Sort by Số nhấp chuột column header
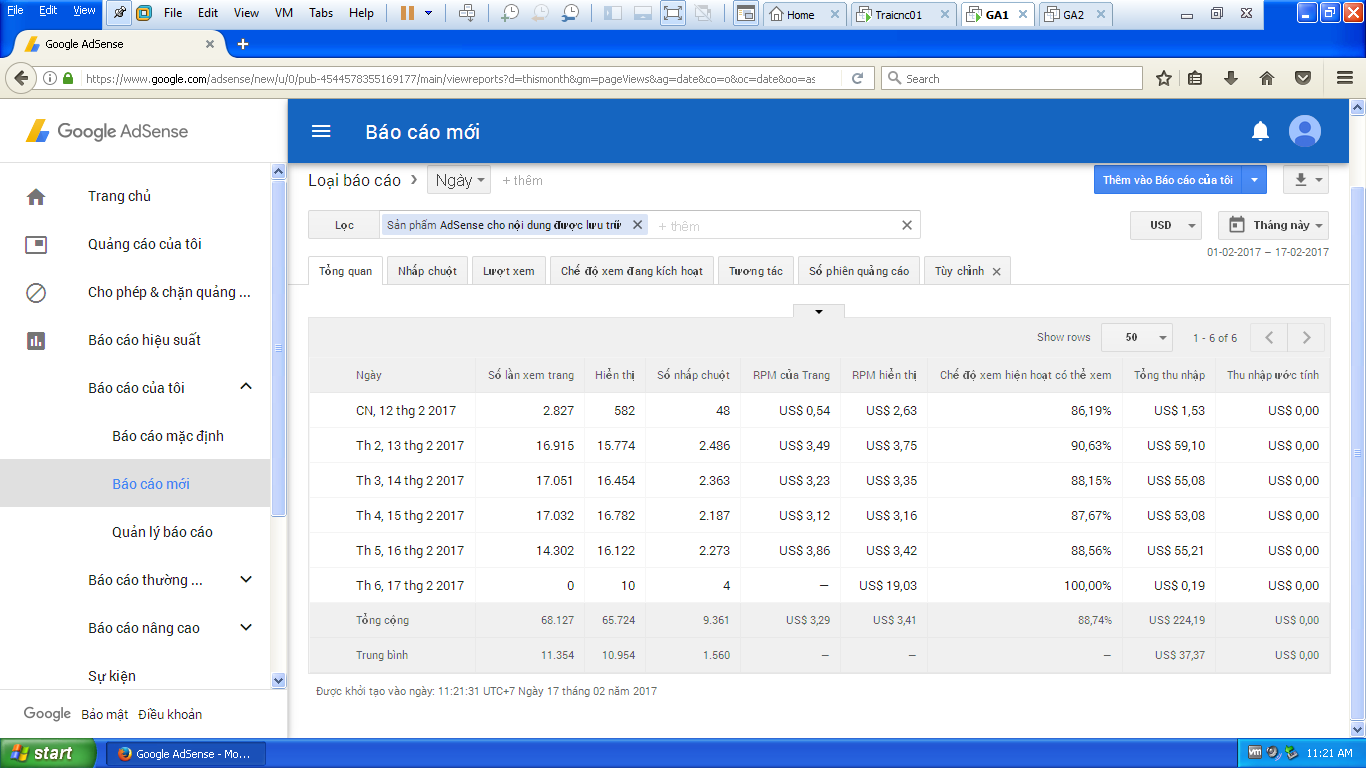The image size is (1366, 768). [693, 375]
